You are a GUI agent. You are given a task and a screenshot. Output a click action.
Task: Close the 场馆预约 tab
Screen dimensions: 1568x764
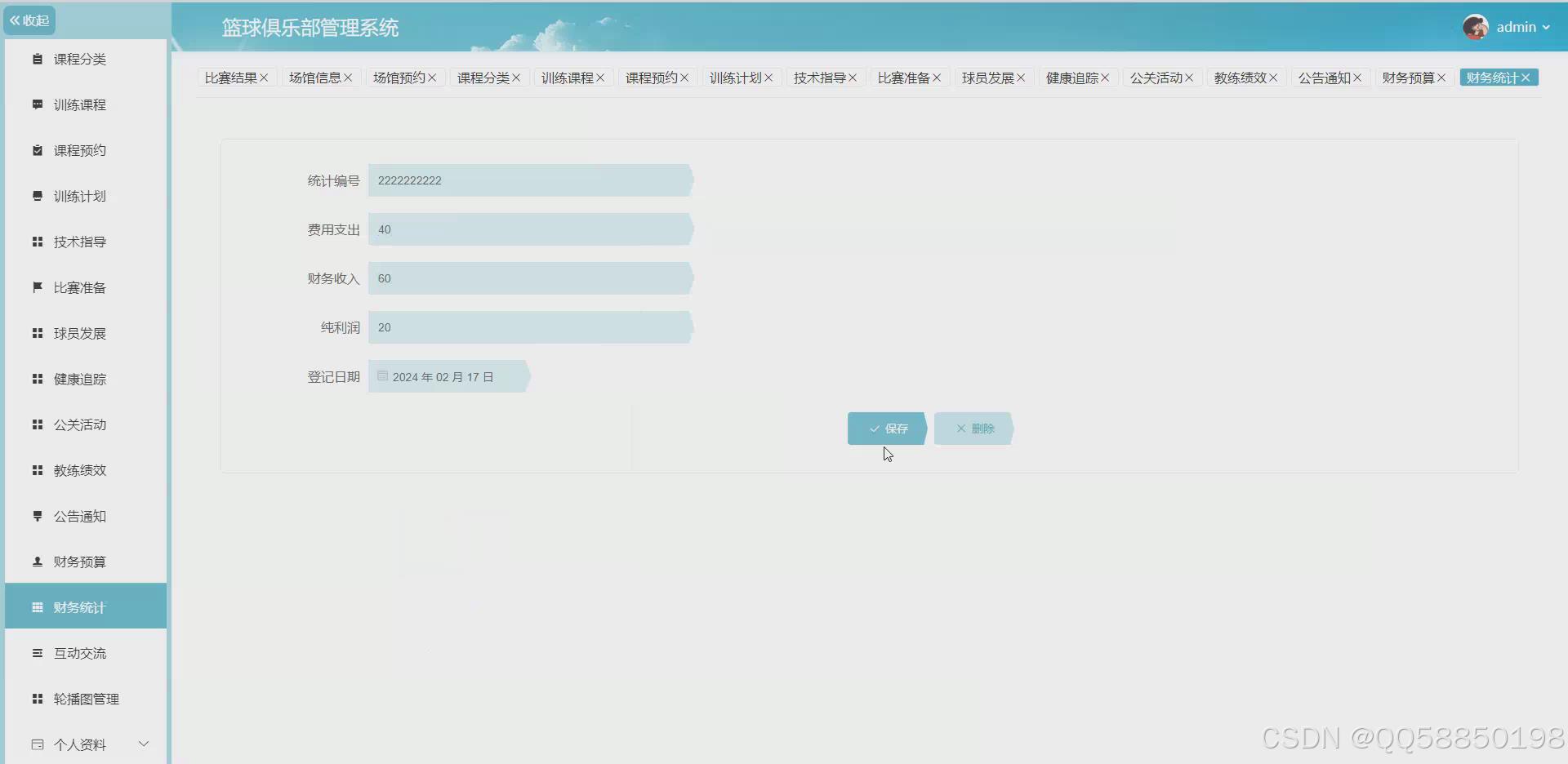434,77
